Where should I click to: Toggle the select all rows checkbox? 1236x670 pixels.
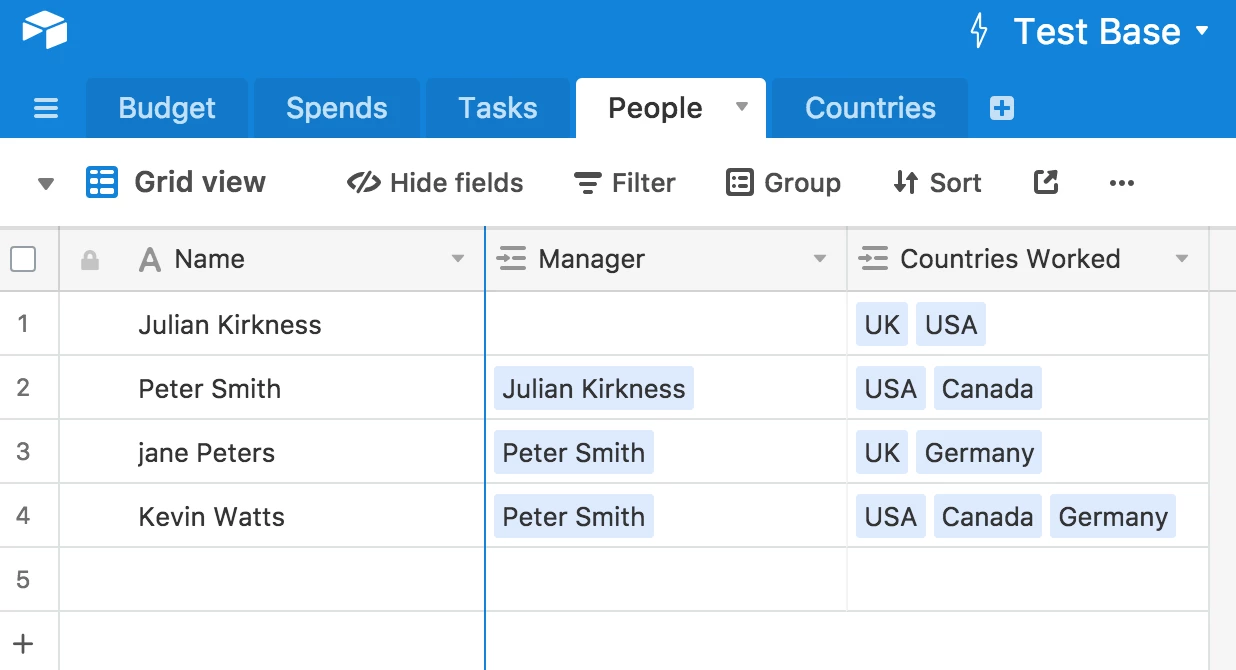23,260
